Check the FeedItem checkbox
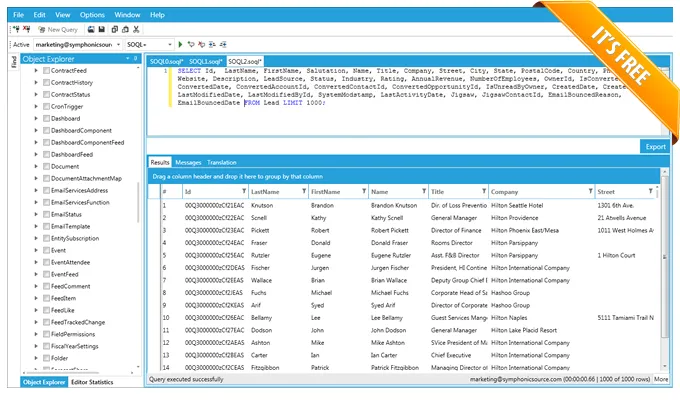Screen dimensions: 680x400 [x=46, y=298]
